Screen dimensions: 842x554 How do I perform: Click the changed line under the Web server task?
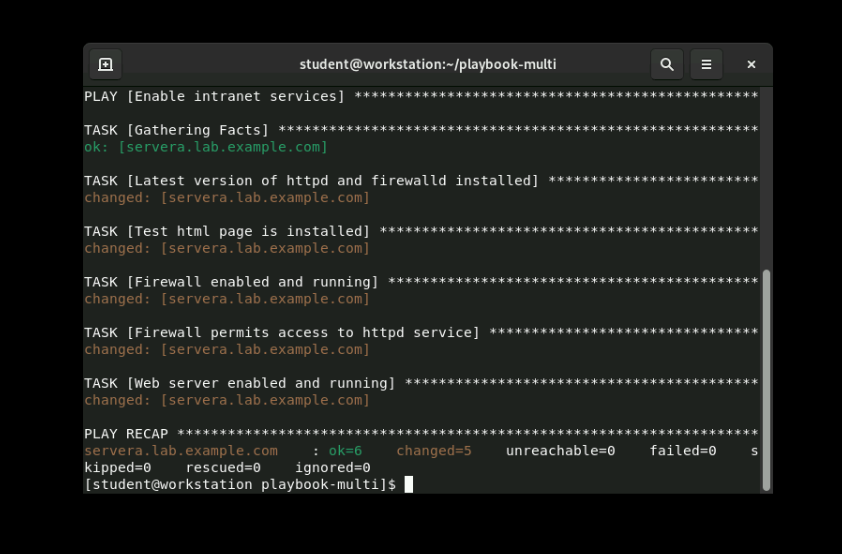227,400
